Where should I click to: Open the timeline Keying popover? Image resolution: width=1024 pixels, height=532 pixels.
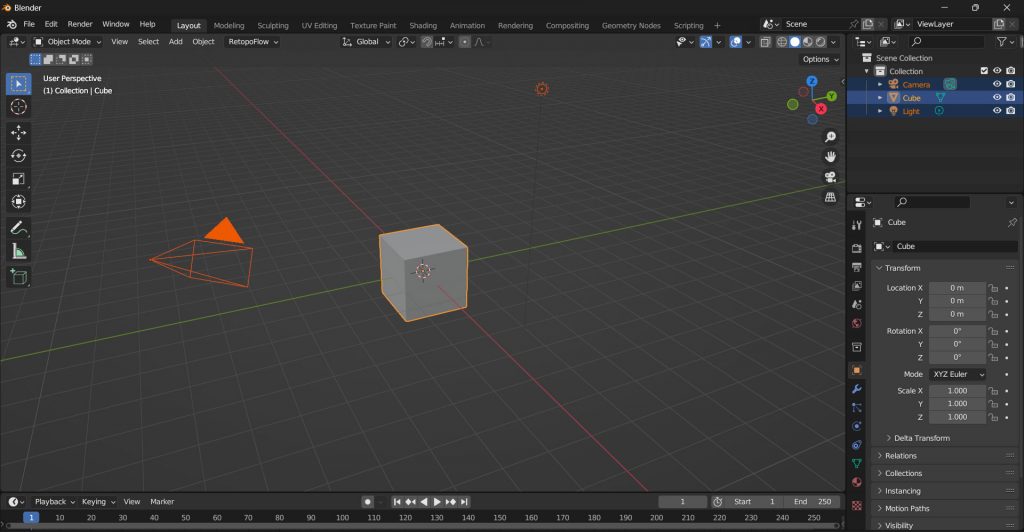click(x=98, y=502)
